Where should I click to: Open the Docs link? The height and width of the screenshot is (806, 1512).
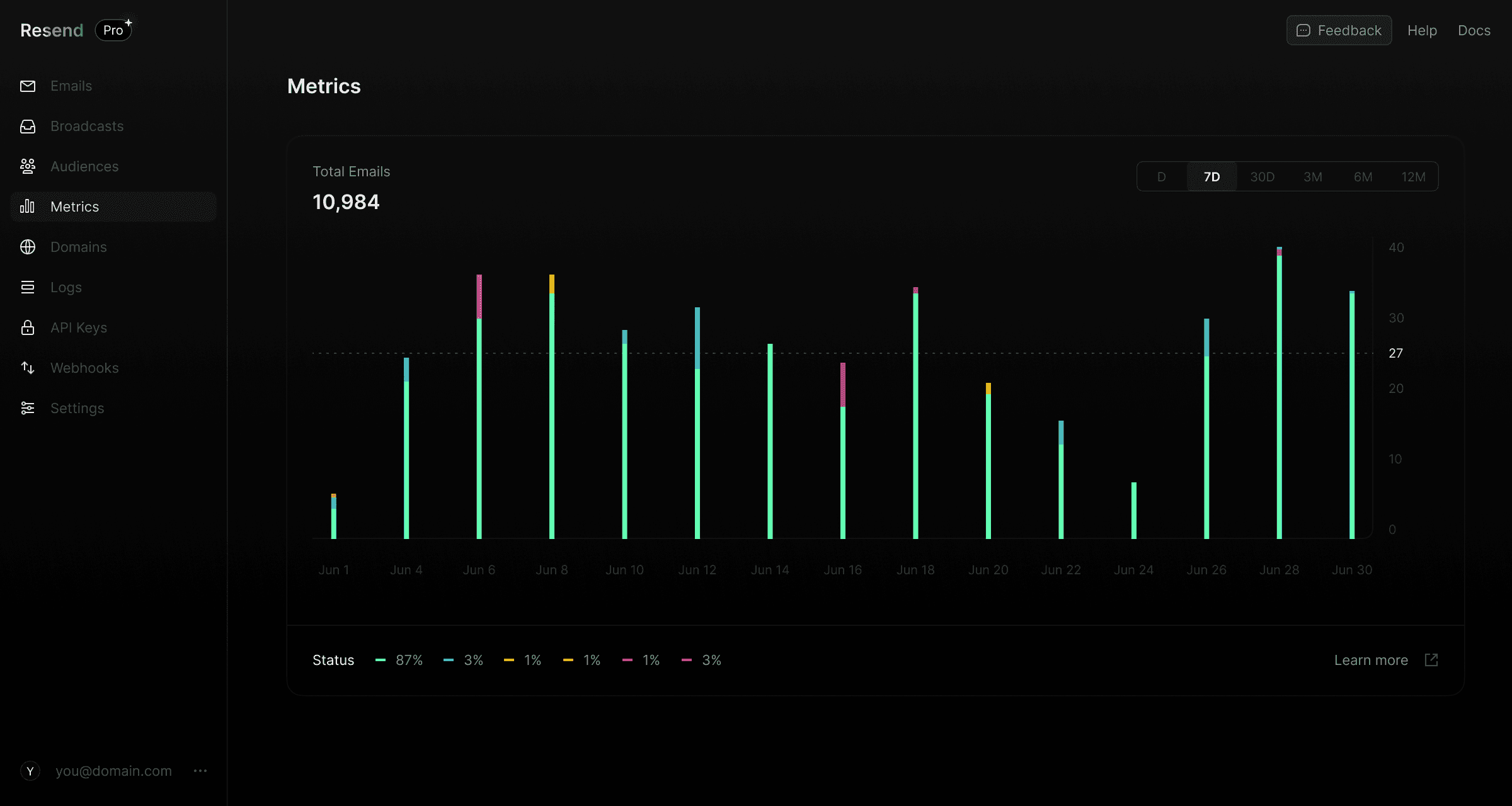pyautogui.click(x=1474, y=30)
